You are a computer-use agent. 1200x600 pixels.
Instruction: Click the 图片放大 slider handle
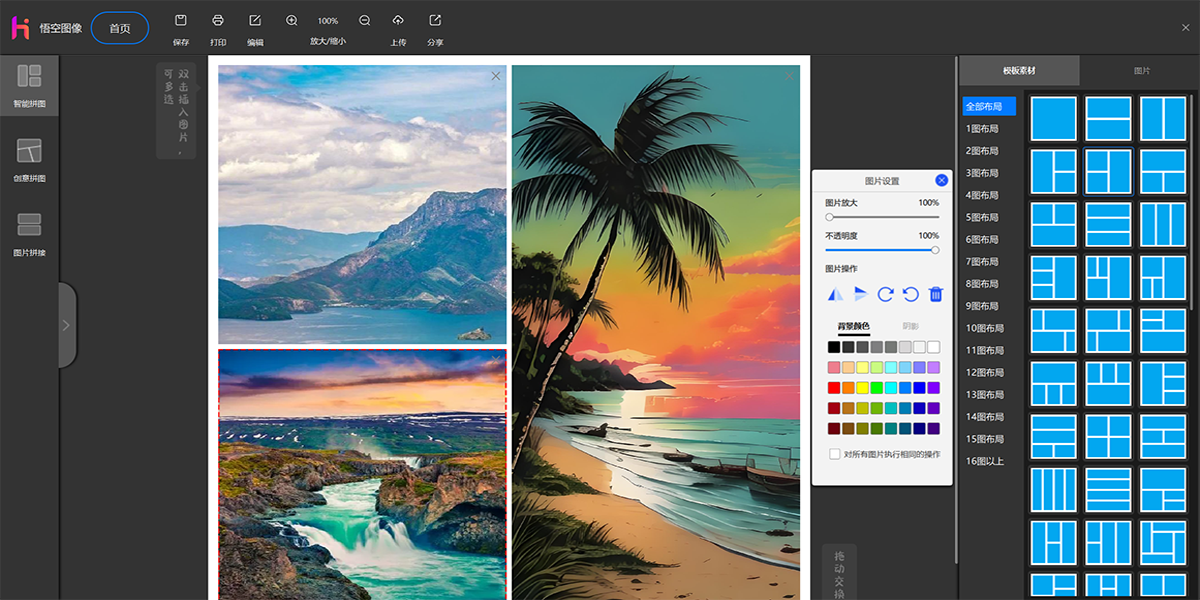830,217
